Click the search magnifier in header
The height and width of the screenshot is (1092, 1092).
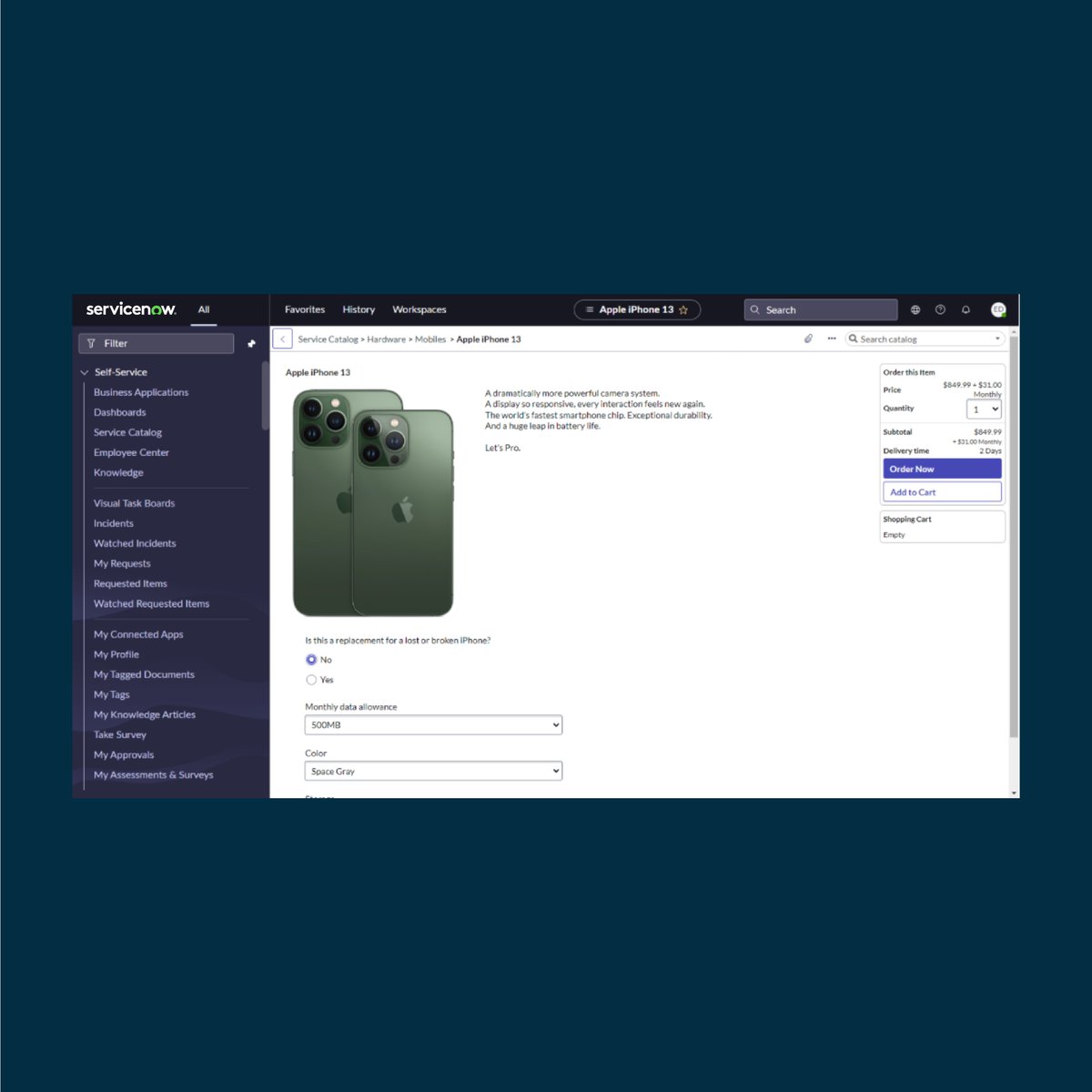(x=754, y=309)
